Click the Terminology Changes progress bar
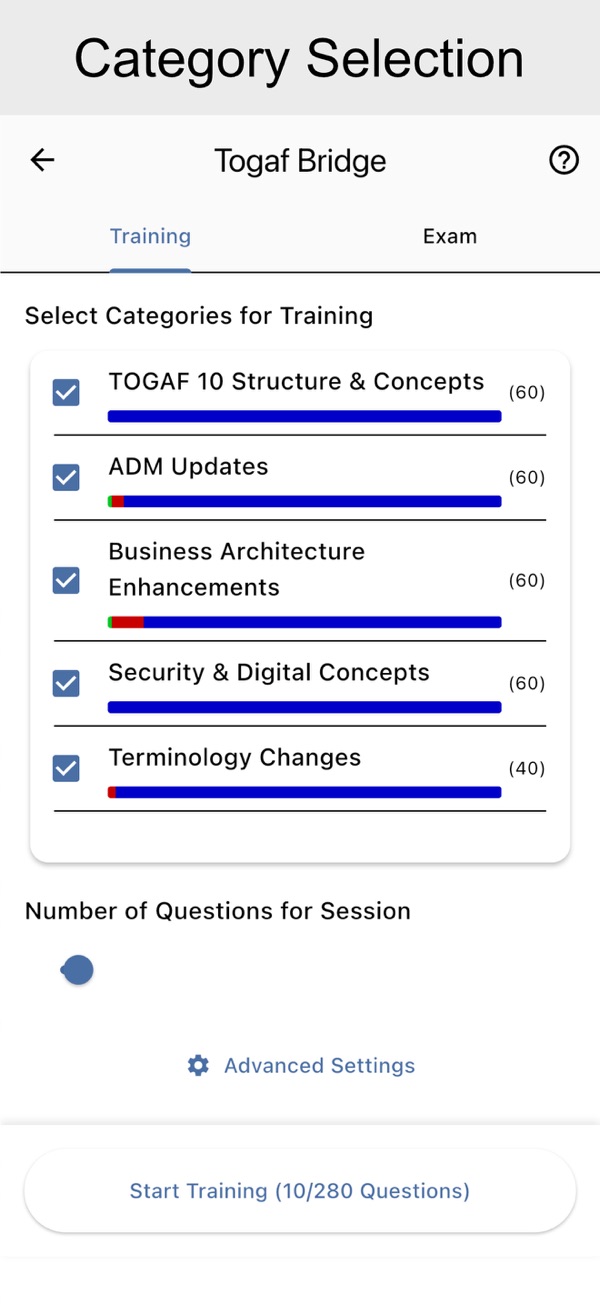Viewport: 600px width, 1304px height. click(304, 792)
